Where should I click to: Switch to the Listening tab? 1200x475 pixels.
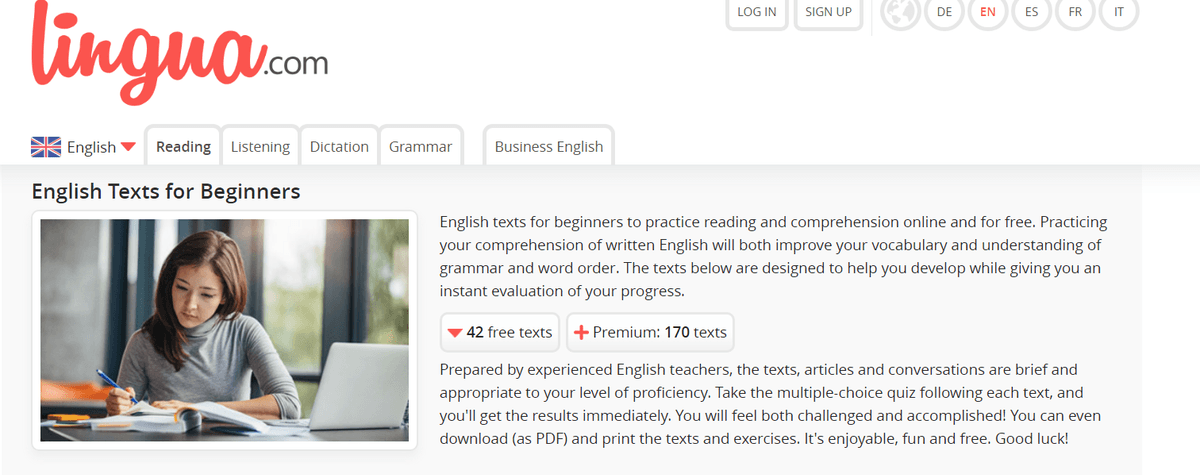pyautogui.click(x=260, y=146)
